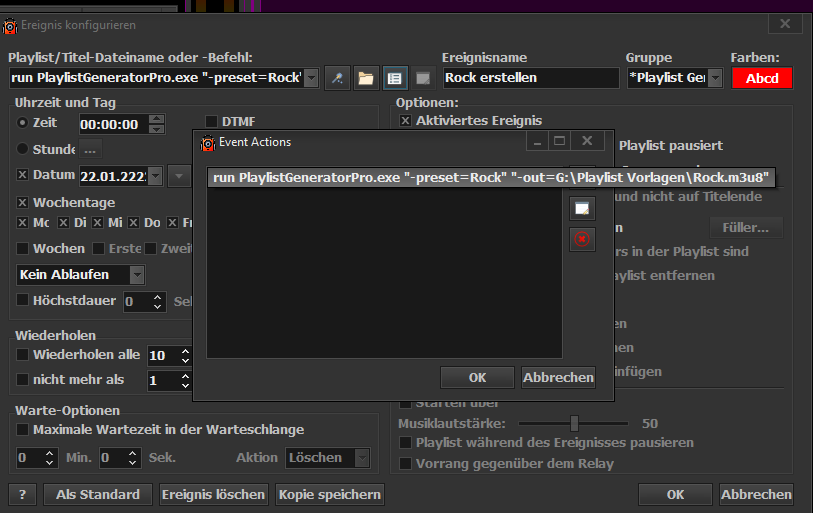Minimize the Event Actions window
This screenshot has width=813, height=513.
538,141
